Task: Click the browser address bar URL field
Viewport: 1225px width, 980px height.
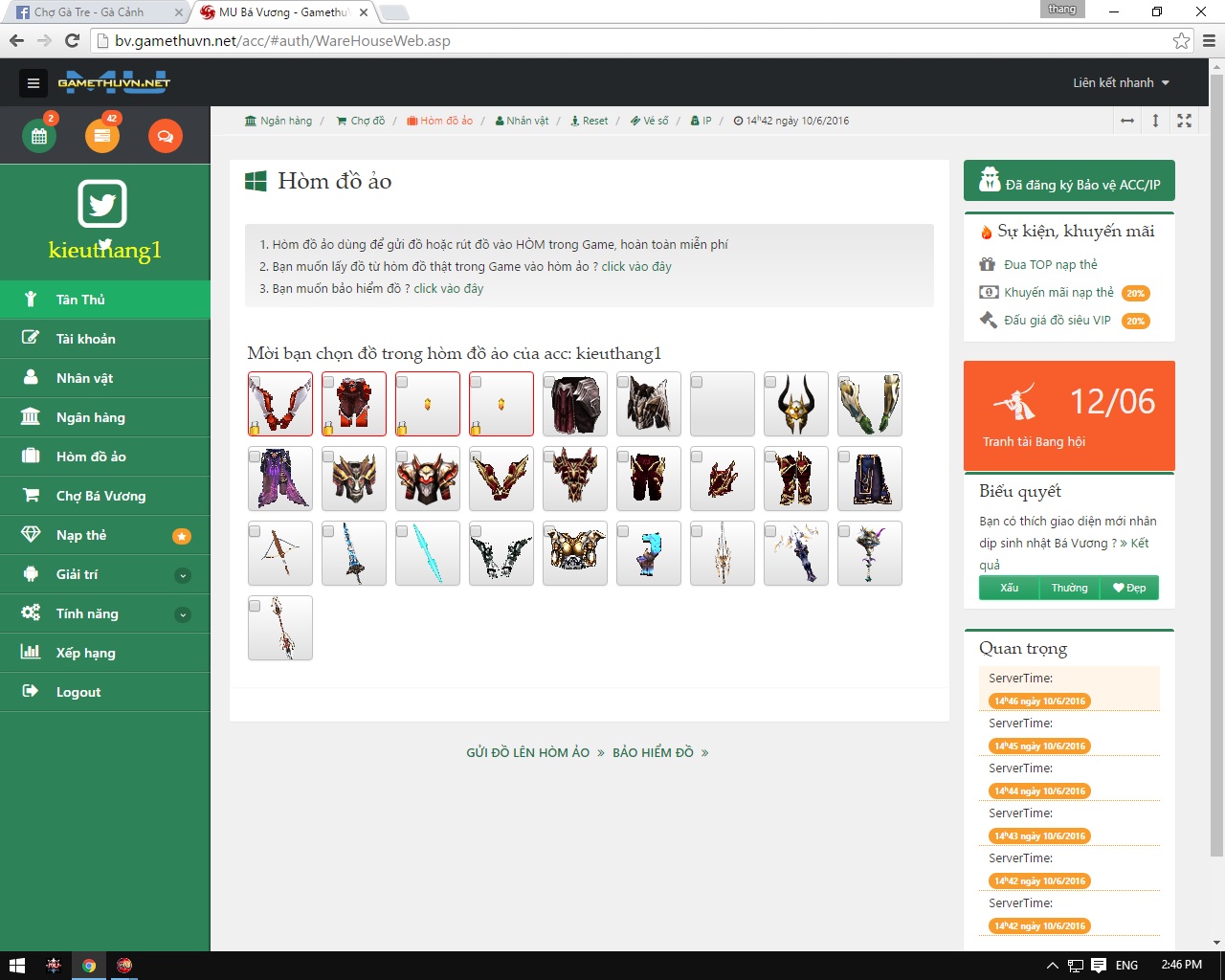Action: (632, 41)
